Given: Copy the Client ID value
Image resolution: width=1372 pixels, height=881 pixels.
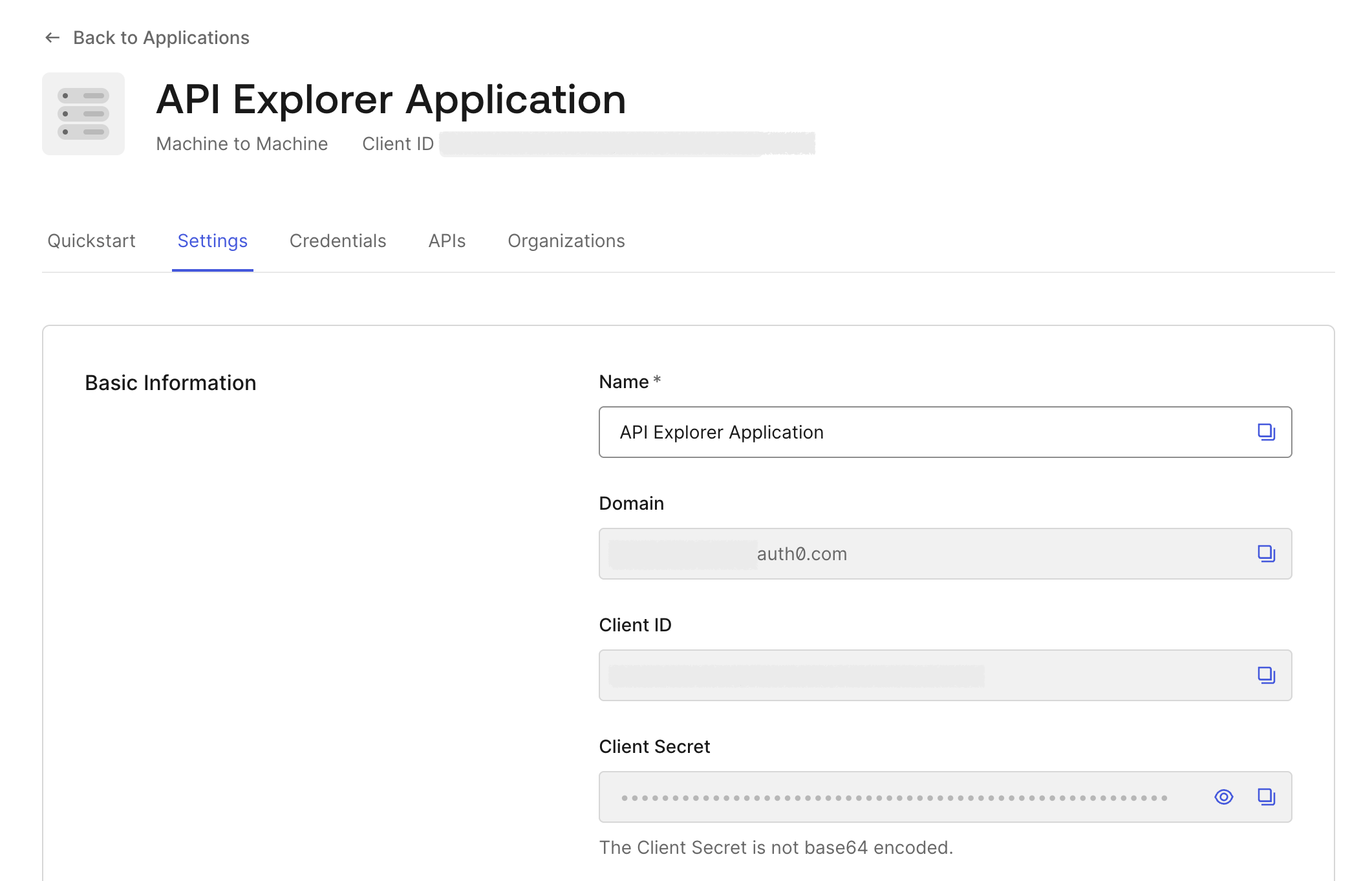Looking at the screenshot, I should coord(1266,675).
